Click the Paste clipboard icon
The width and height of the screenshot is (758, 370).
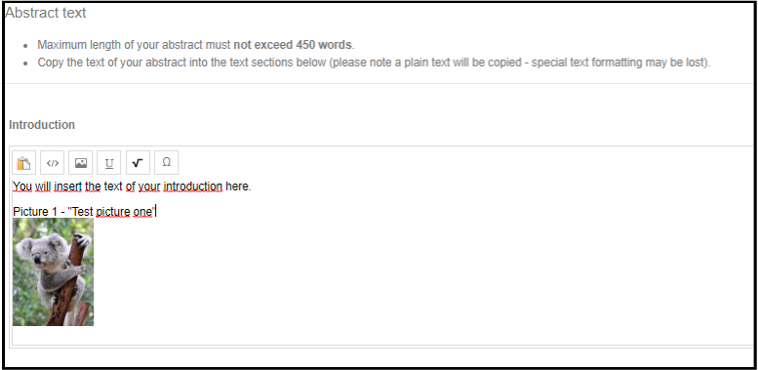[x=24, y=163]
